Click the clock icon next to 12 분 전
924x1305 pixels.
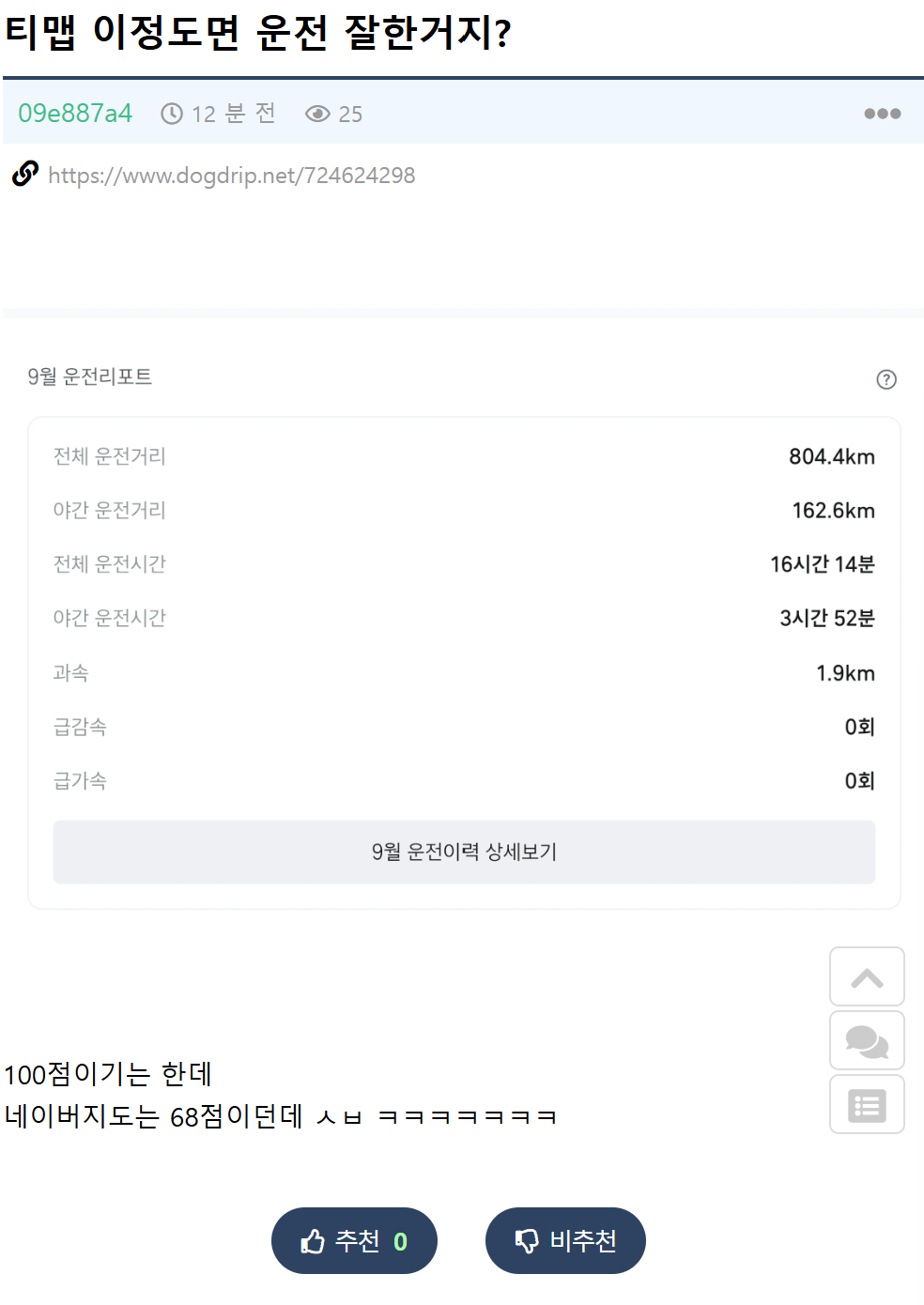172,114
